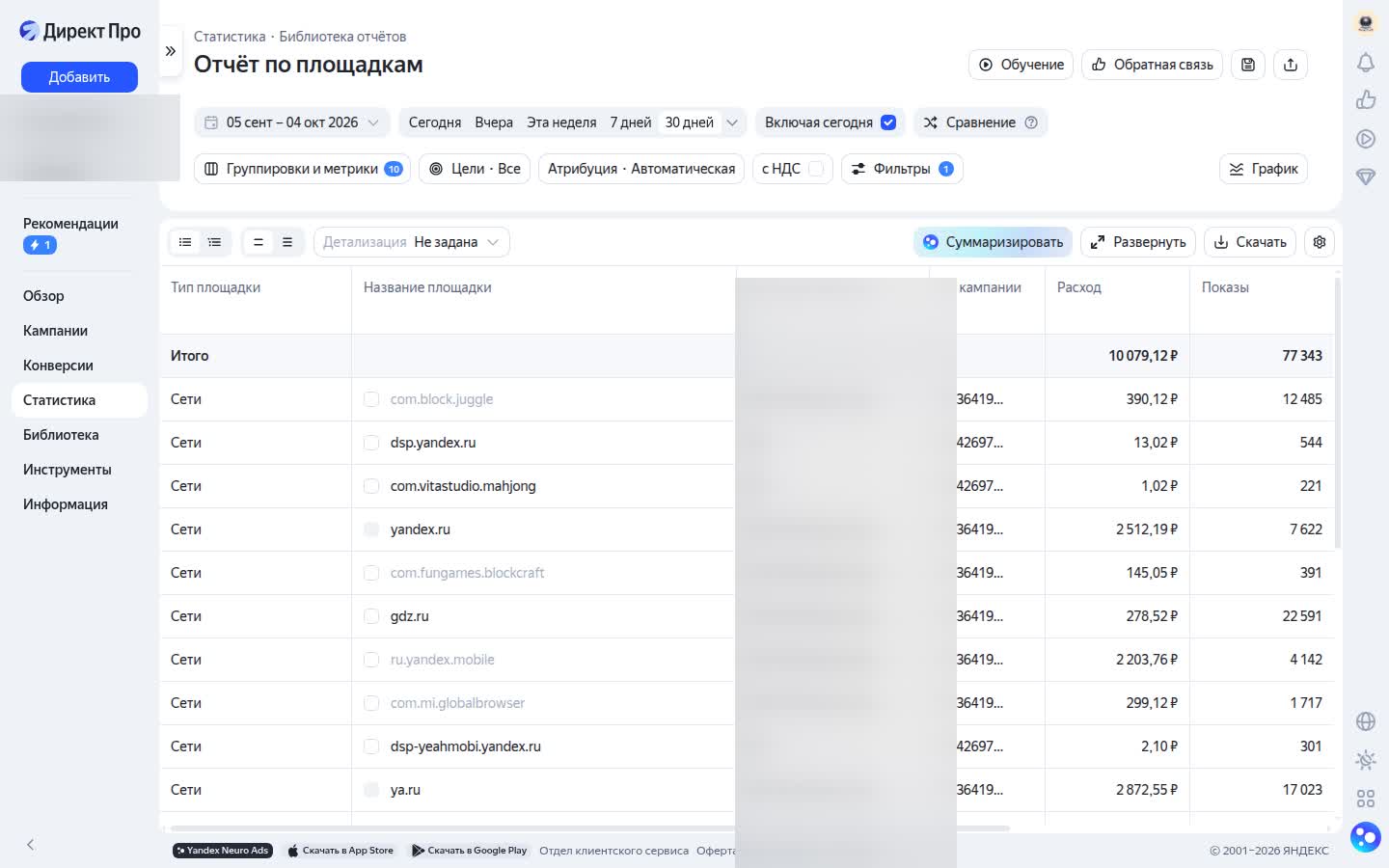Open Кампании in the left menu

pyautogui.click(x=55, y=331)
